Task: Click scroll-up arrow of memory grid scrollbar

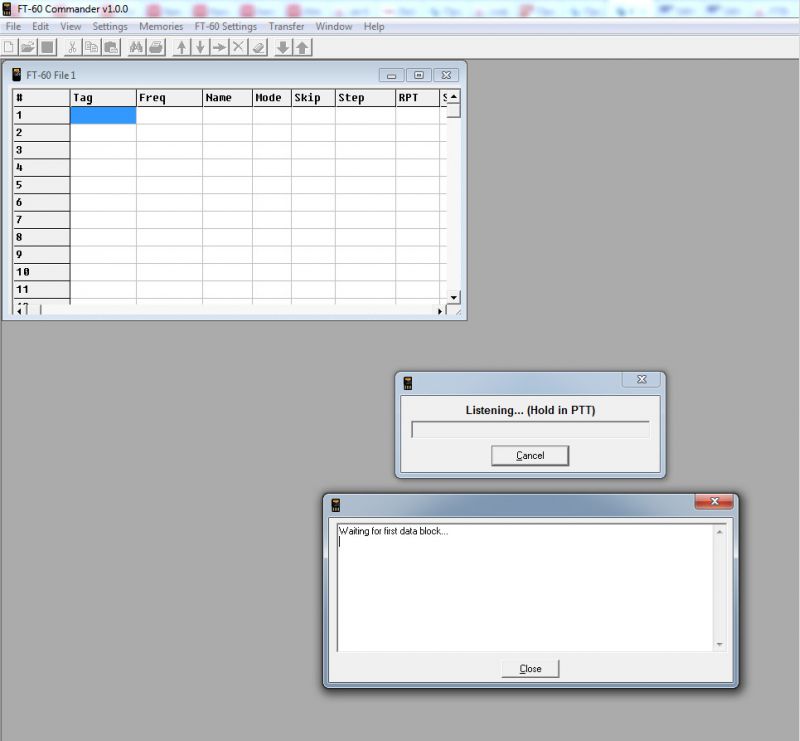Action: 454,96
